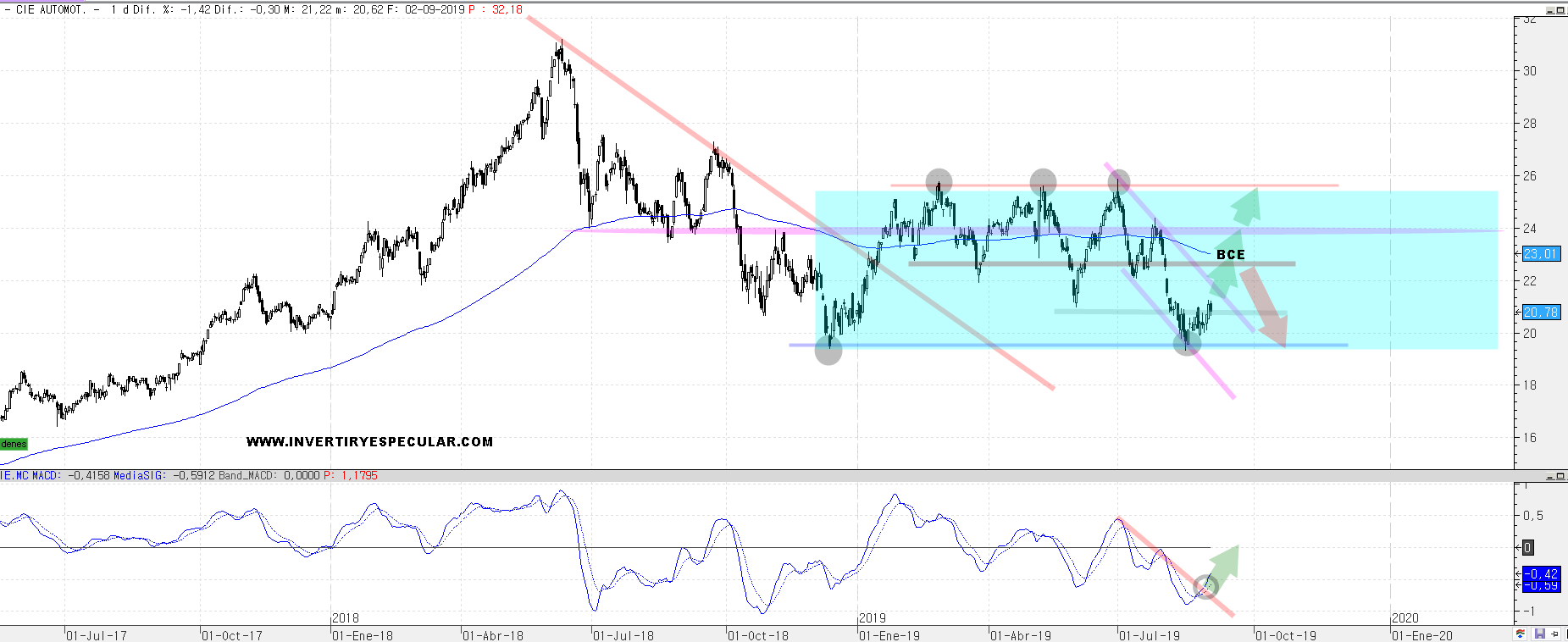
Task: Click the BCE text annotation
Action: point(1230,254)
